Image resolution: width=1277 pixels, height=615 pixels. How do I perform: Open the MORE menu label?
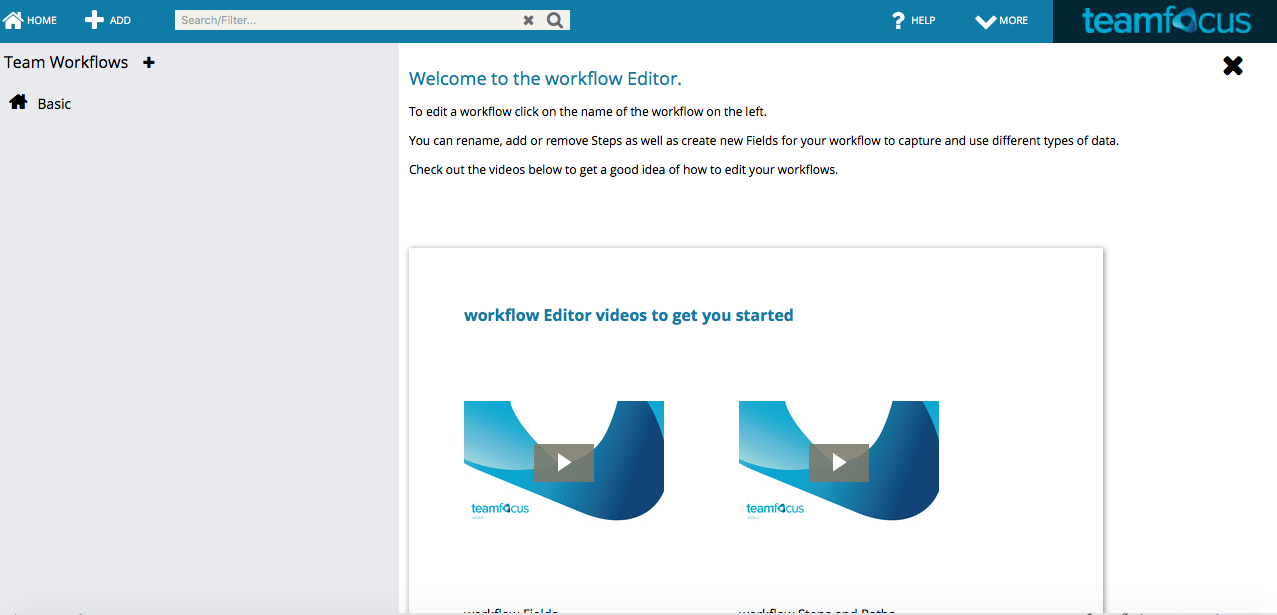coord(1013,21)
